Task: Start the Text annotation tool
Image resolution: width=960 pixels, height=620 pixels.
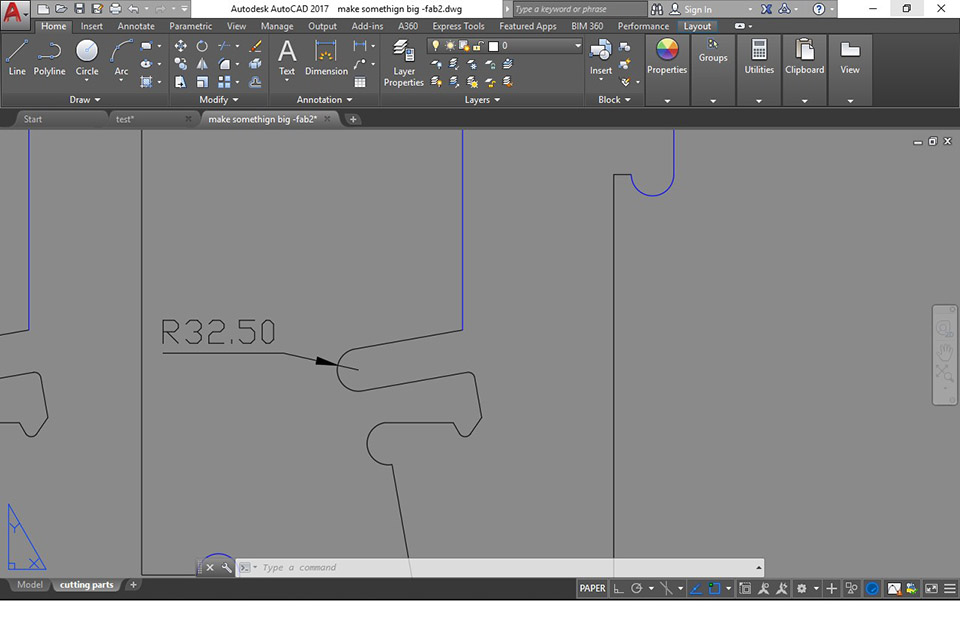Action: (x=287, y=58)
